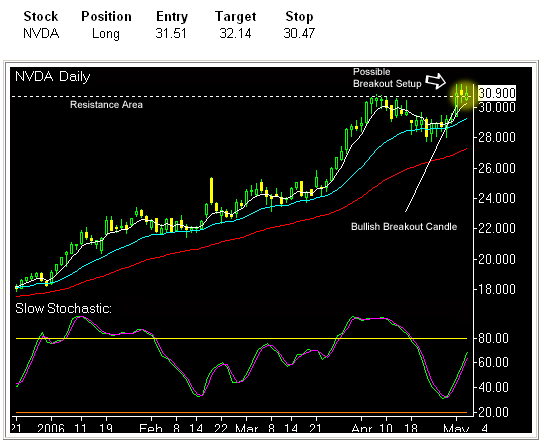Select the 'NVDA' stock symbol value
This screenshot has height=448, width=545.
point(41,34)
